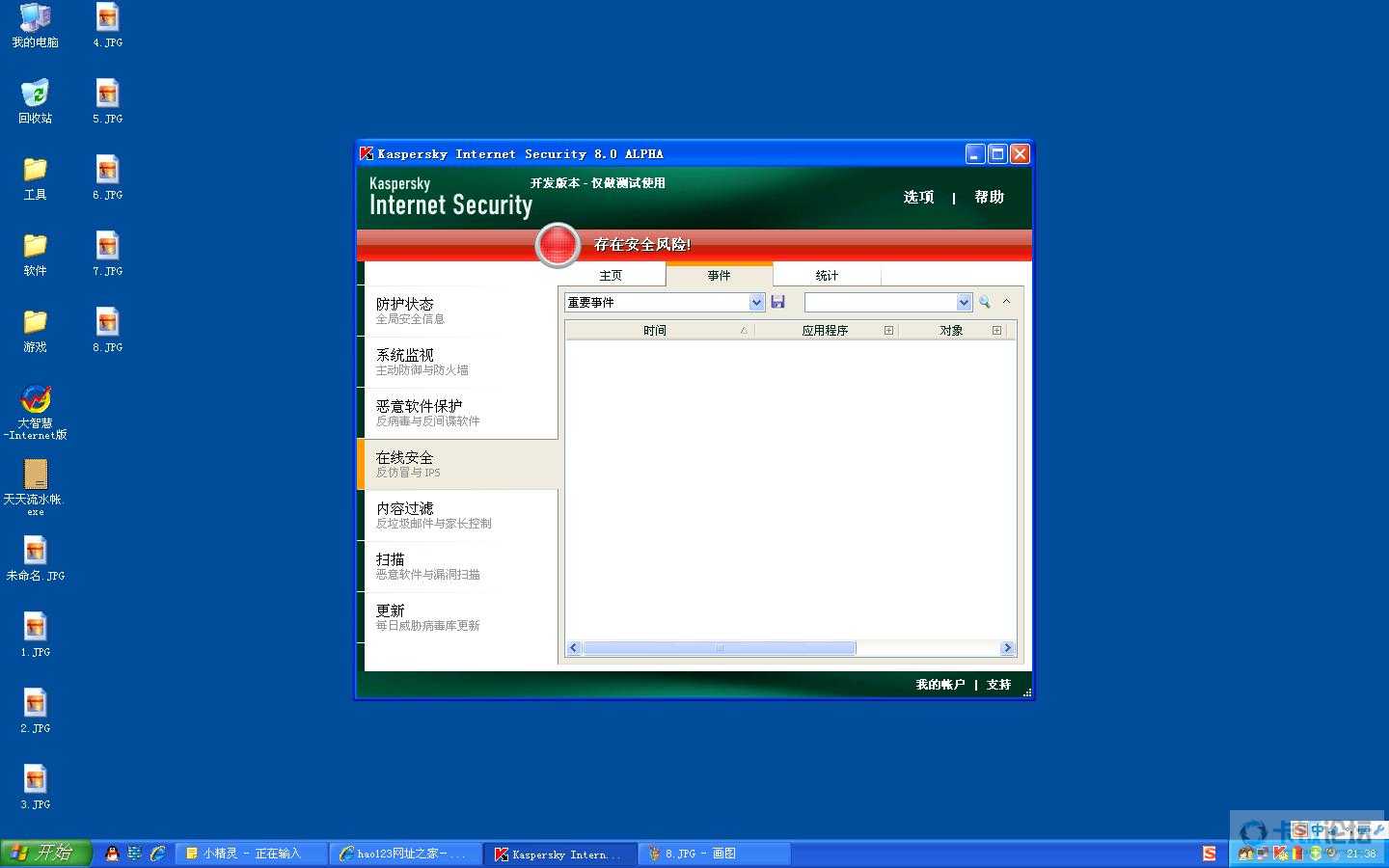Click the Kaspersky K icon in system tray
The image size is (1389, 868).
pos(1281,854)
